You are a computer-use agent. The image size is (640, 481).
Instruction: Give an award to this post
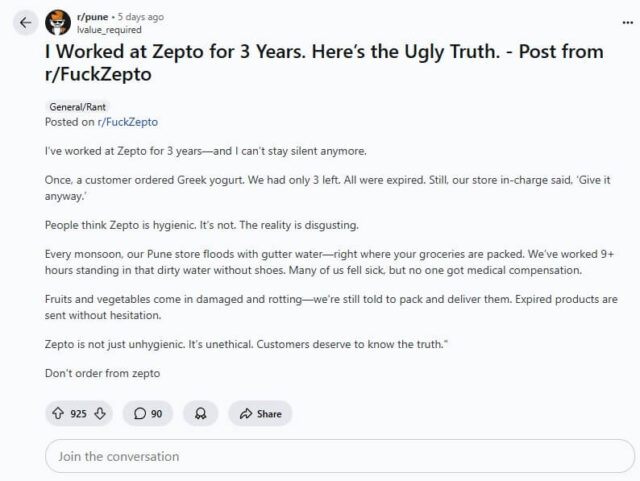pos(200,414)
